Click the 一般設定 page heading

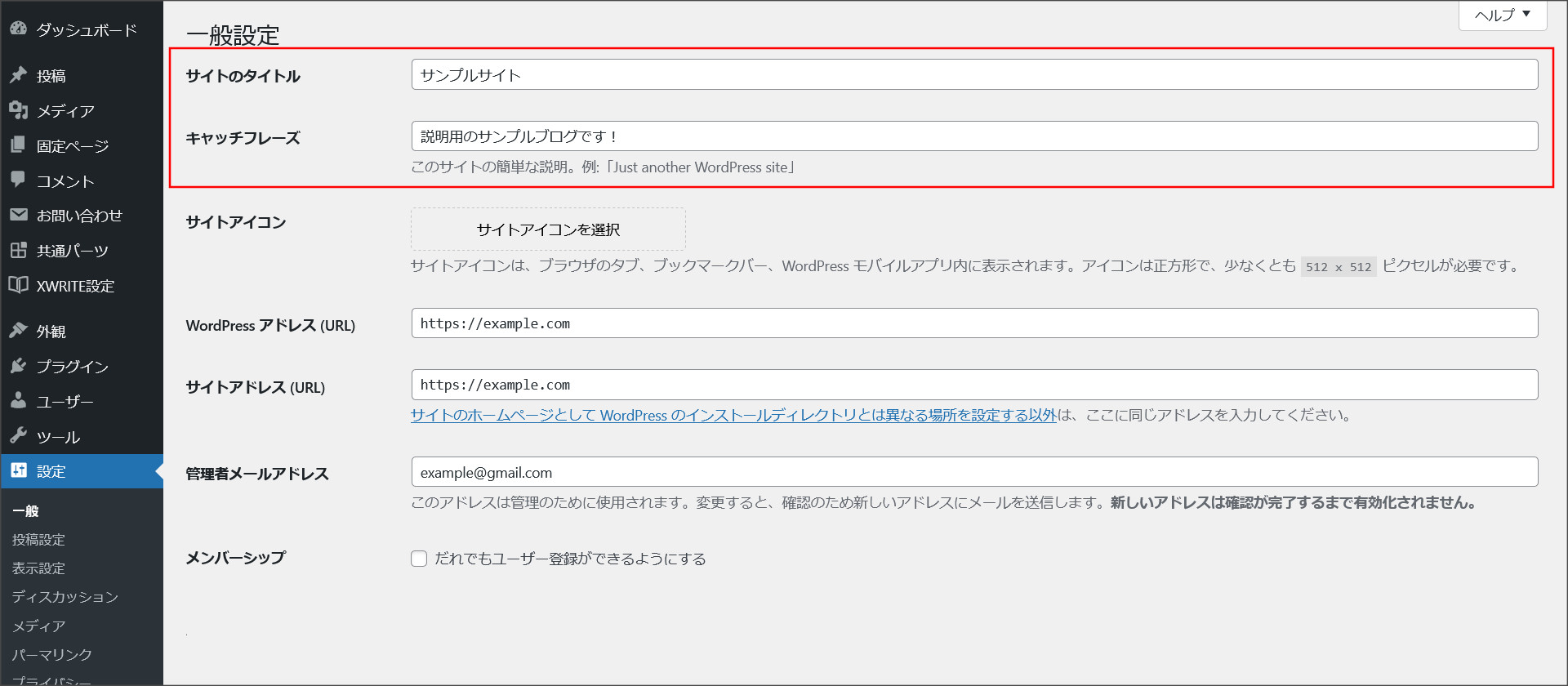233,35
